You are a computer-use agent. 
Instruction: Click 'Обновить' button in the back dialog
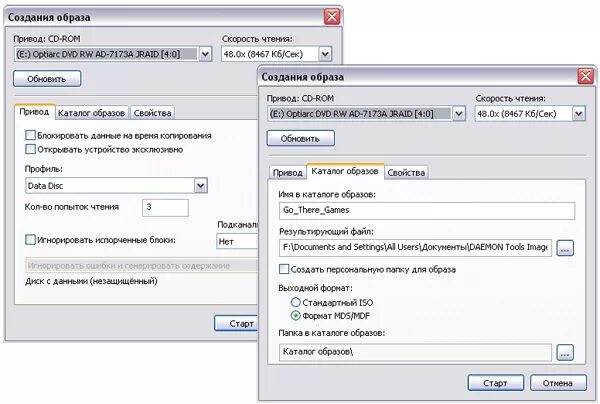pos(47,77)
